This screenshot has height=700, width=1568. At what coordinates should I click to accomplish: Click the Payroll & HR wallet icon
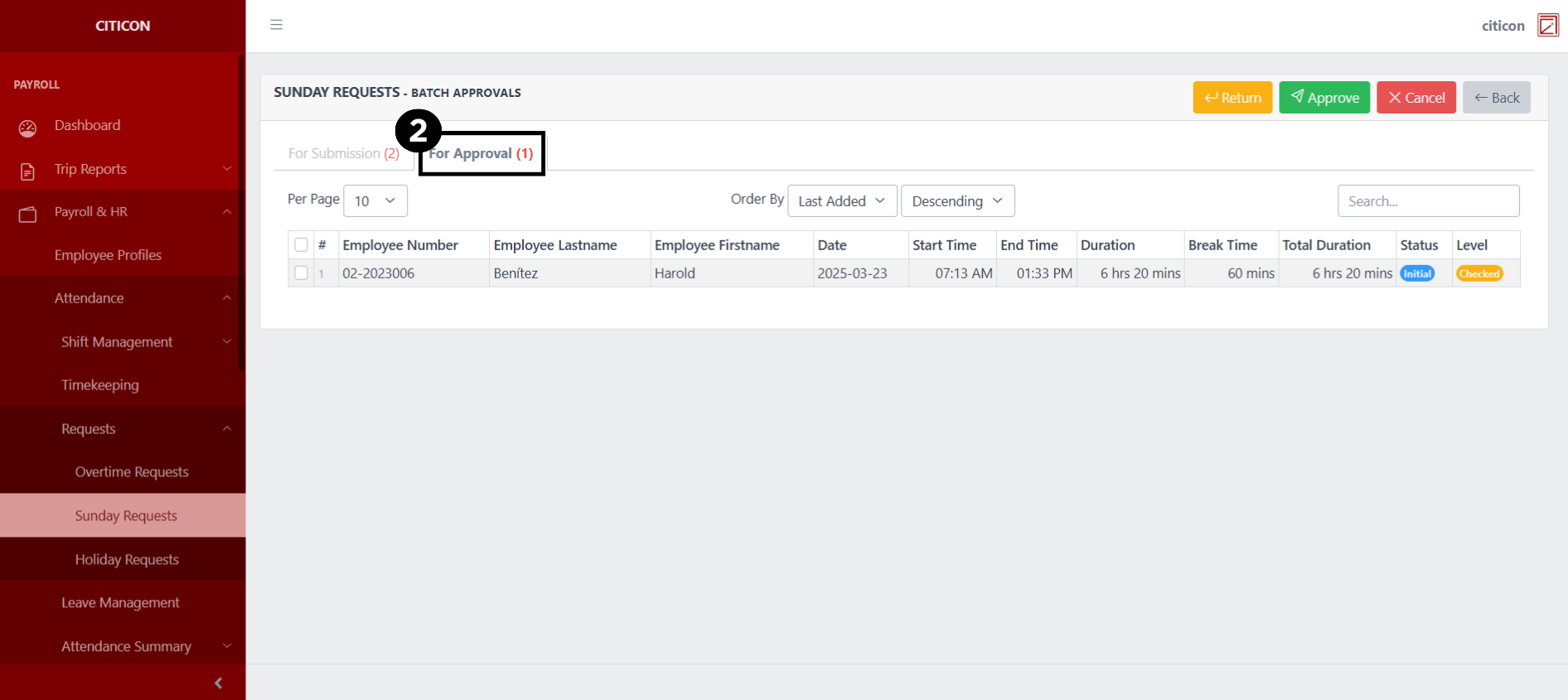[x=27, y=215]
